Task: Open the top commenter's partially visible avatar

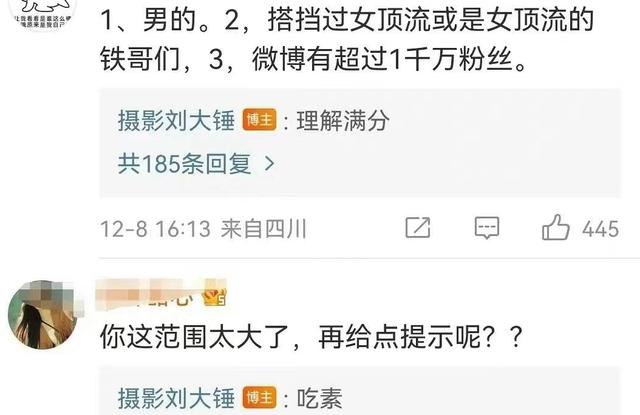Action: coord(42,14)
